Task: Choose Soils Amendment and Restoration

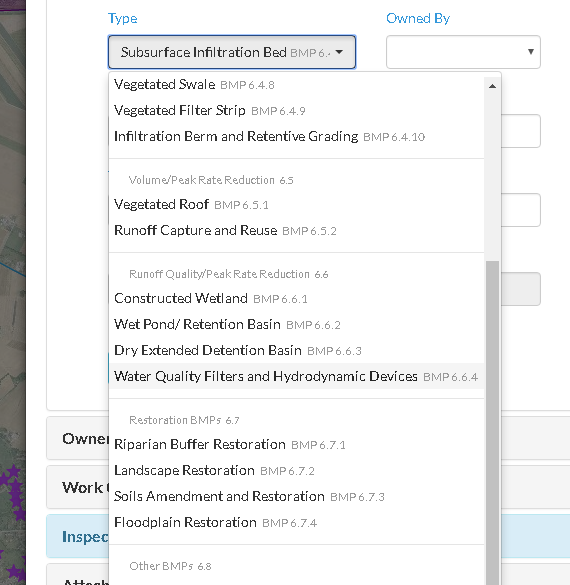Action: point(297,497)
